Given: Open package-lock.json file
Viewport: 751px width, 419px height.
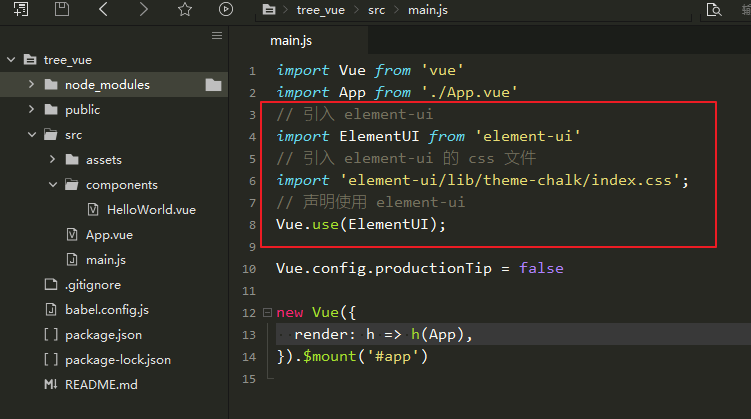Looking at the screenshot, I should [x=118, y=360].
